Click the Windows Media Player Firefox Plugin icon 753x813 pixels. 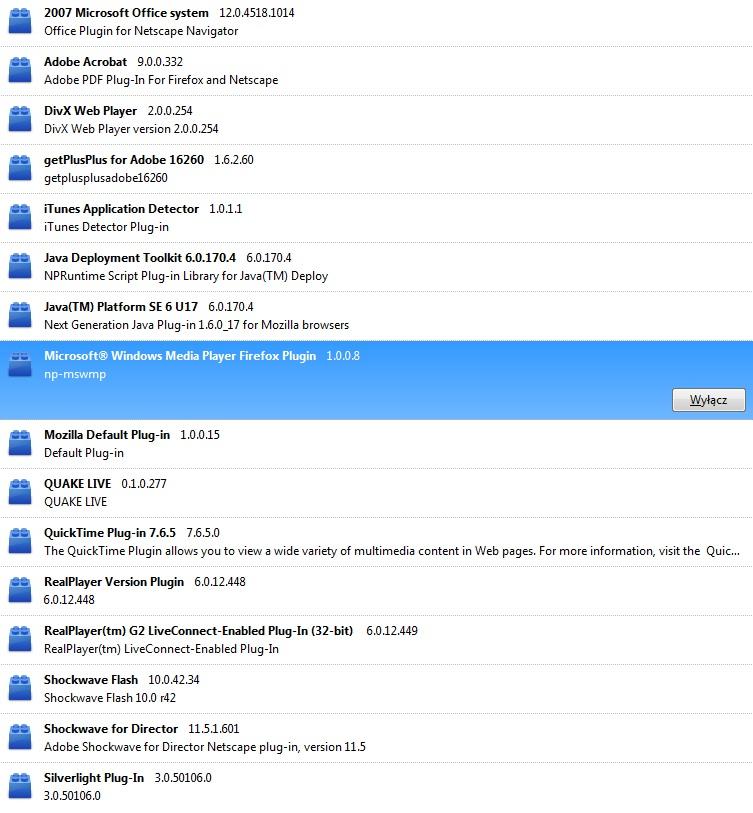coord(20,365)
